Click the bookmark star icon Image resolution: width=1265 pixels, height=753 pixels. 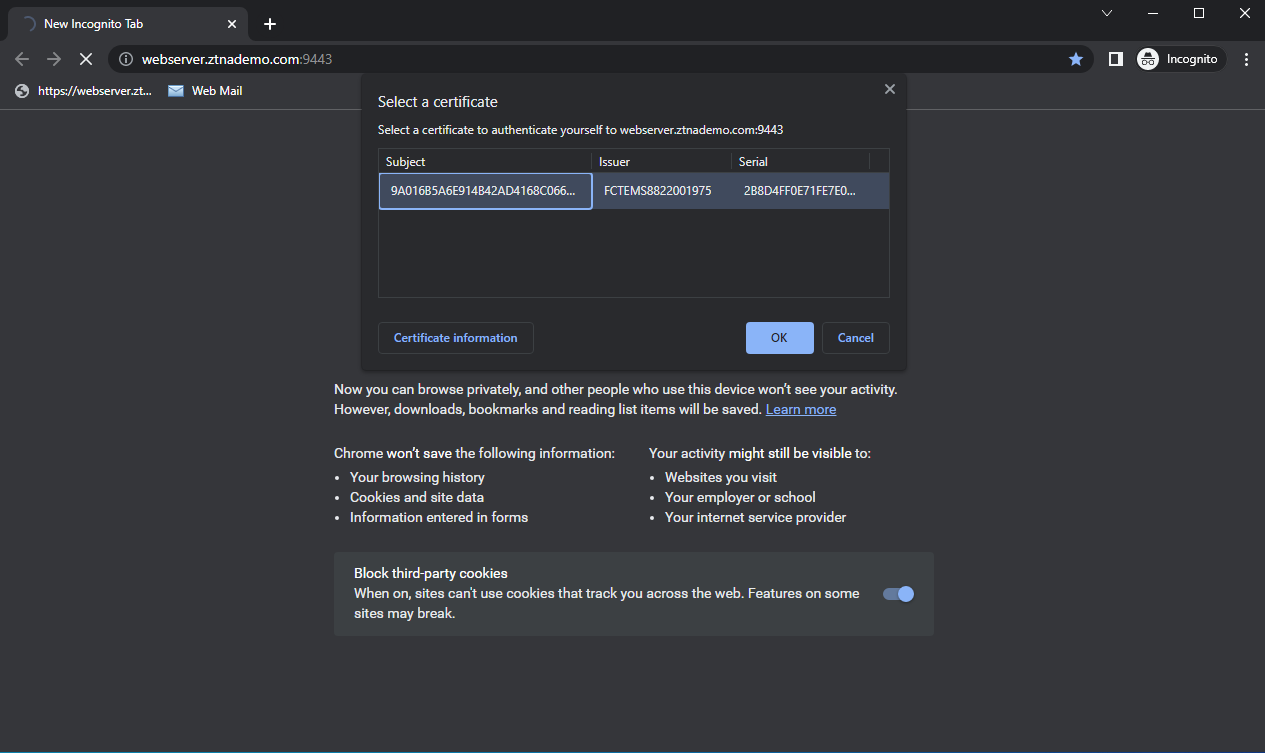pyautogui.click(x=1076, y=59)
